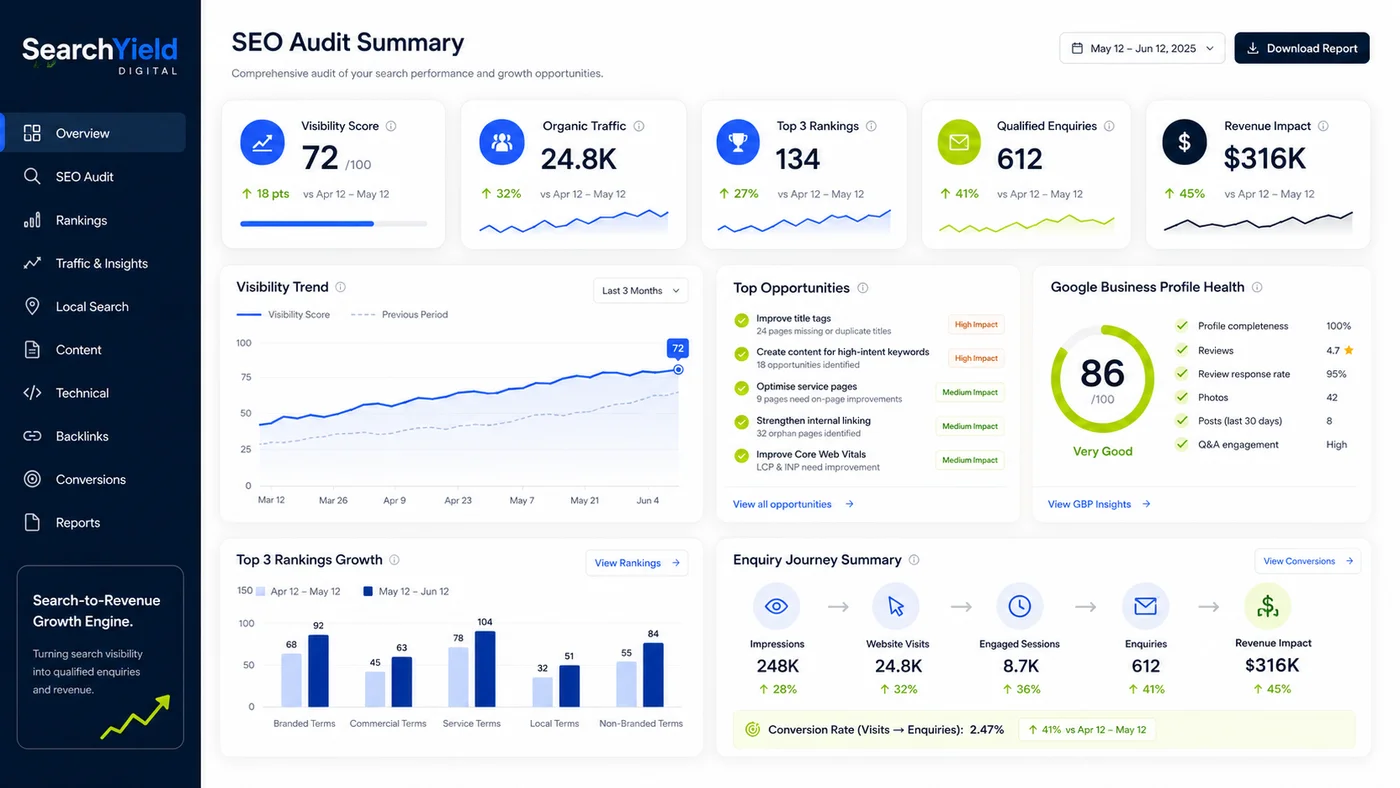Open the May 12 – Jun 12, 2025 date picker

1142,48
